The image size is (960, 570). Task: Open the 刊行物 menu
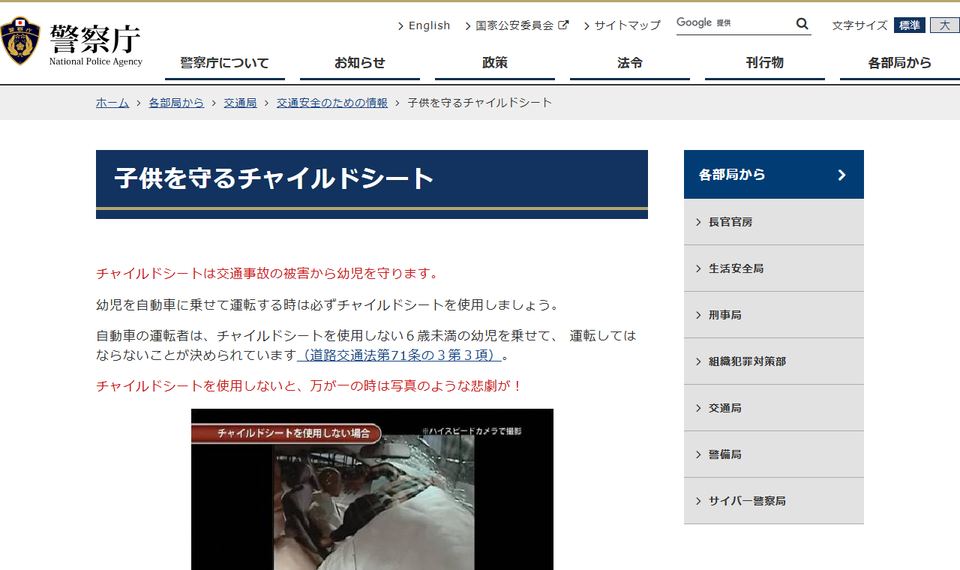coord(765,63)
